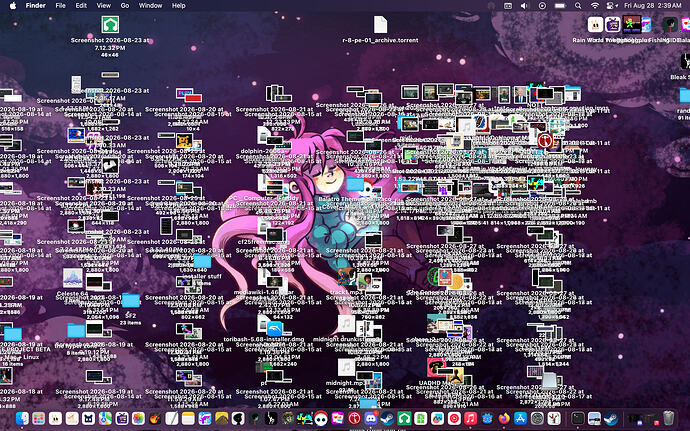This screenshot has width=690, height=431.
Task: Click the Now Playing icon in menu bar
Action: [542, 6]
